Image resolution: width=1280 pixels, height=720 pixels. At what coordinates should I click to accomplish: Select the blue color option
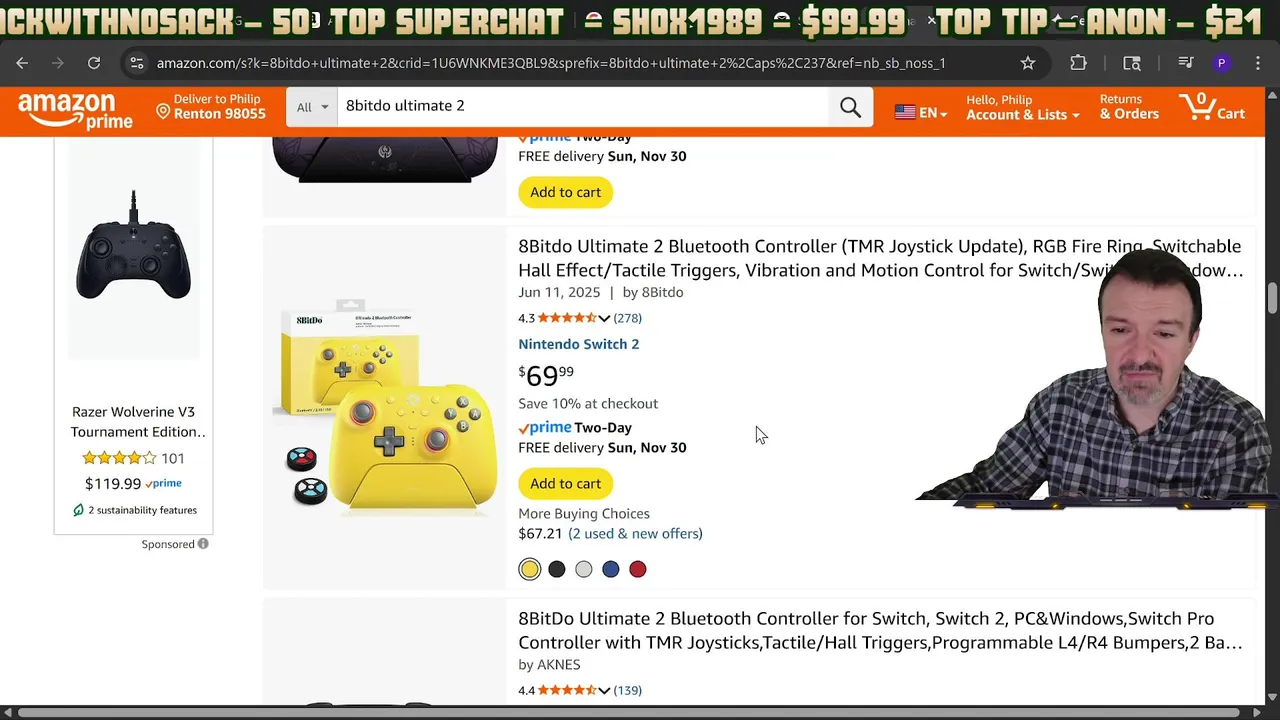click(611, 569)
